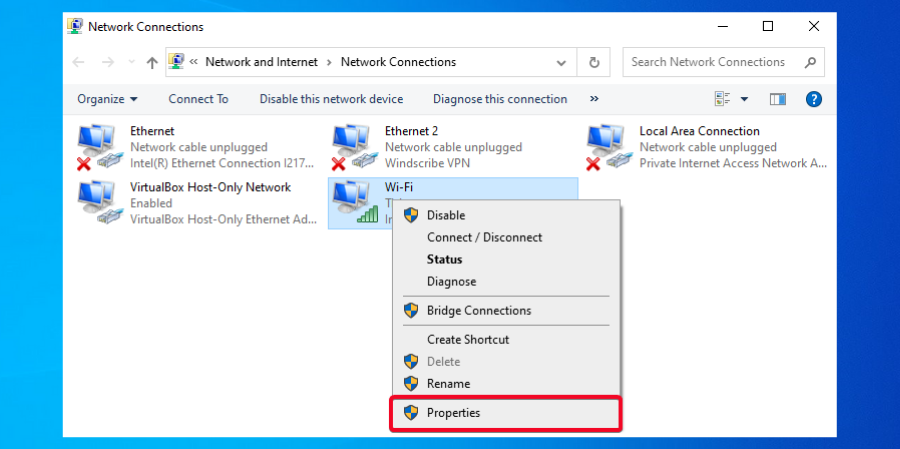The image size is (900, 449).
Task: Go forward with the forward arrow
Action: tap(108, 62)
